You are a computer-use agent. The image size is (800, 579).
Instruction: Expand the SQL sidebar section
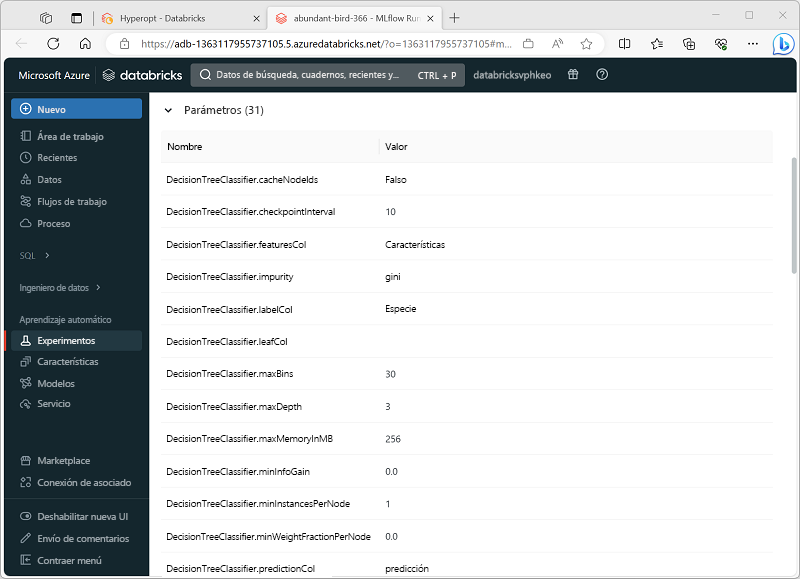(28, 255)
